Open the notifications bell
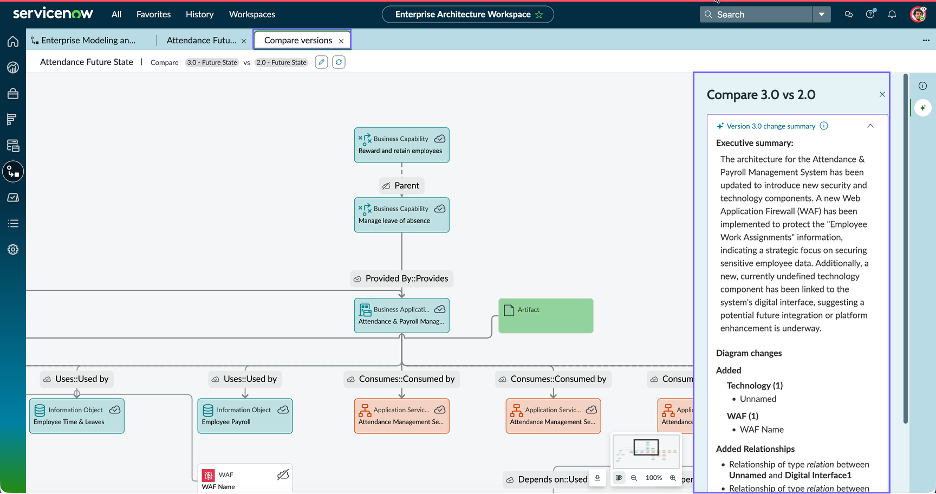Viewport: 936px width, 494px height. [892, 14]
